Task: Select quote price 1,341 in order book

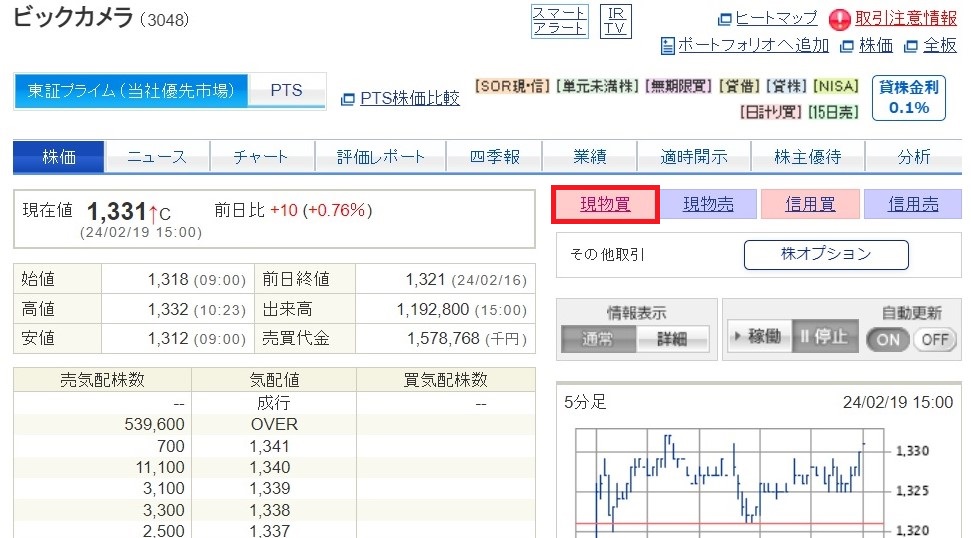Action: [x=269, y=446]
